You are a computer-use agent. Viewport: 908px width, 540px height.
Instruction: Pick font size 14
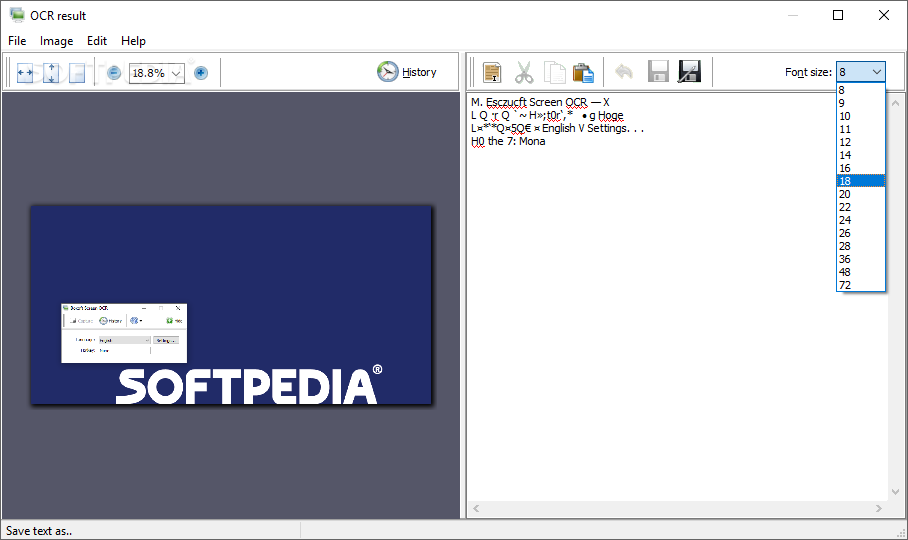[x=861, y=155]
